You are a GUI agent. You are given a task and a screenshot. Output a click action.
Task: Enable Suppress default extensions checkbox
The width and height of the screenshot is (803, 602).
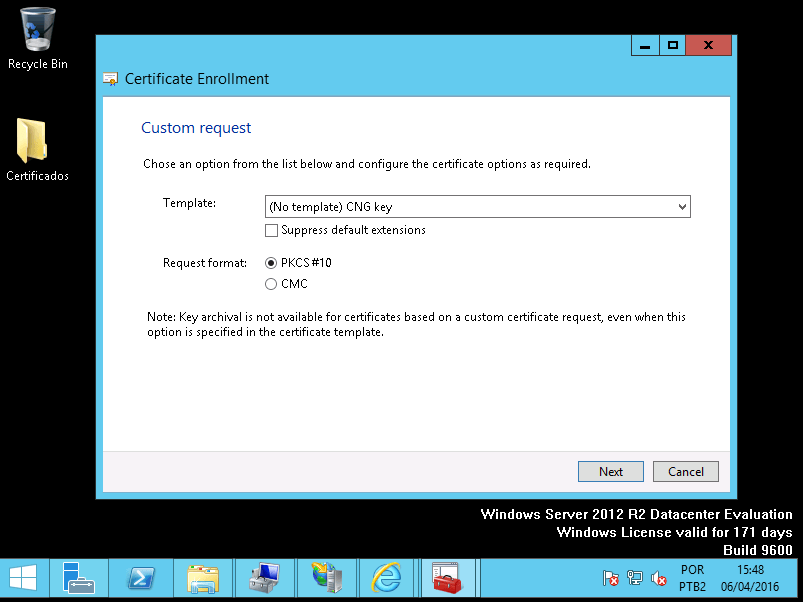tap(271, 230)
